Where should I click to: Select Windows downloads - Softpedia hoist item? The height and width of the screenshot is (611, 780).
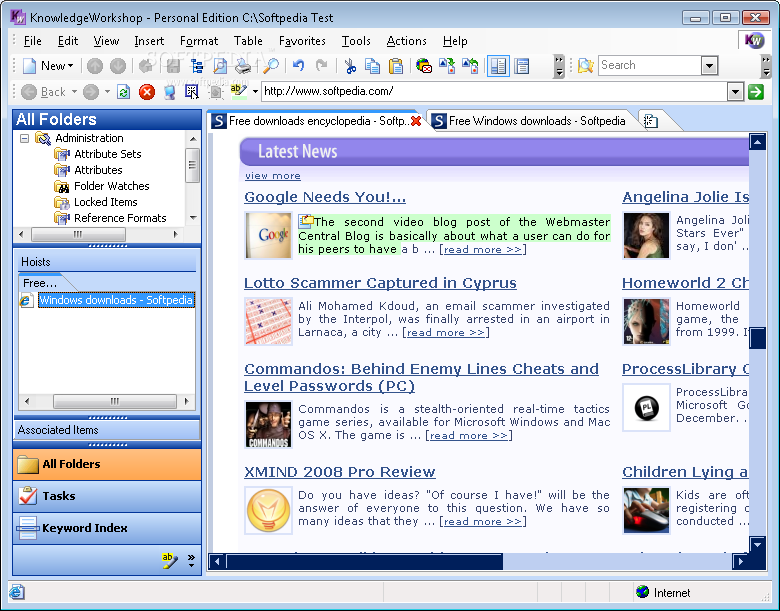point(116,300)
